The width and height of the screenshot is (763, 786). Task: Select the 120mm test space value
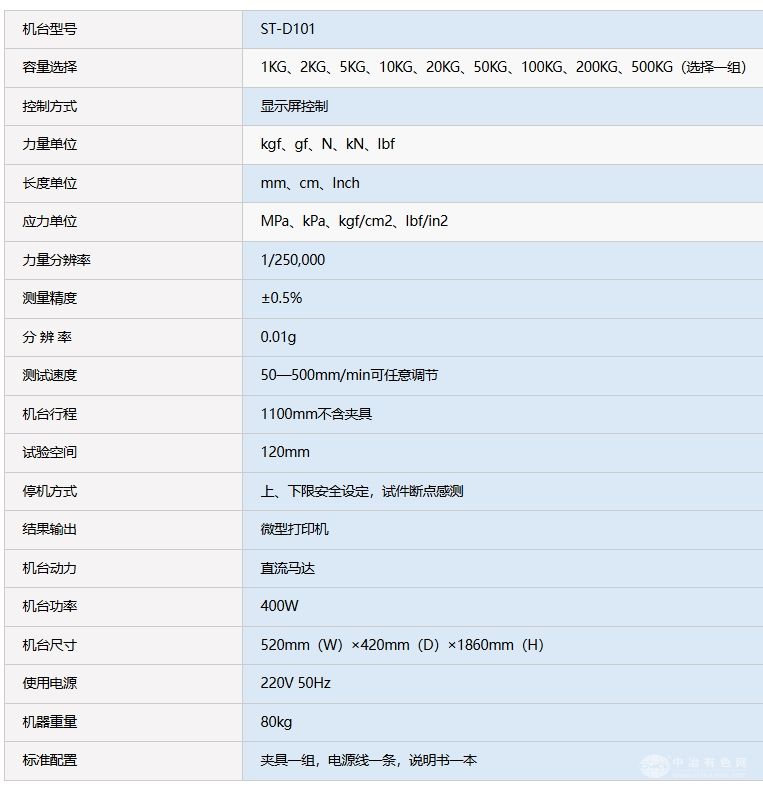tap(285, 452)
